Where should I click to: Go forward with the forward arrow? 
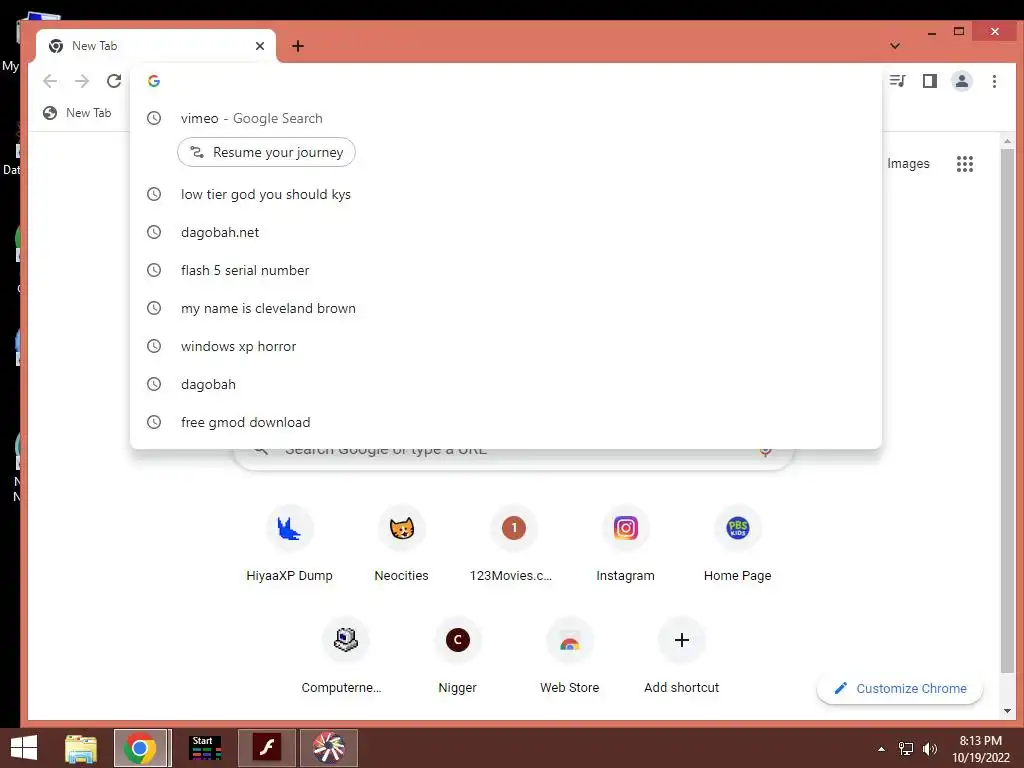click(x=82, y=81)
